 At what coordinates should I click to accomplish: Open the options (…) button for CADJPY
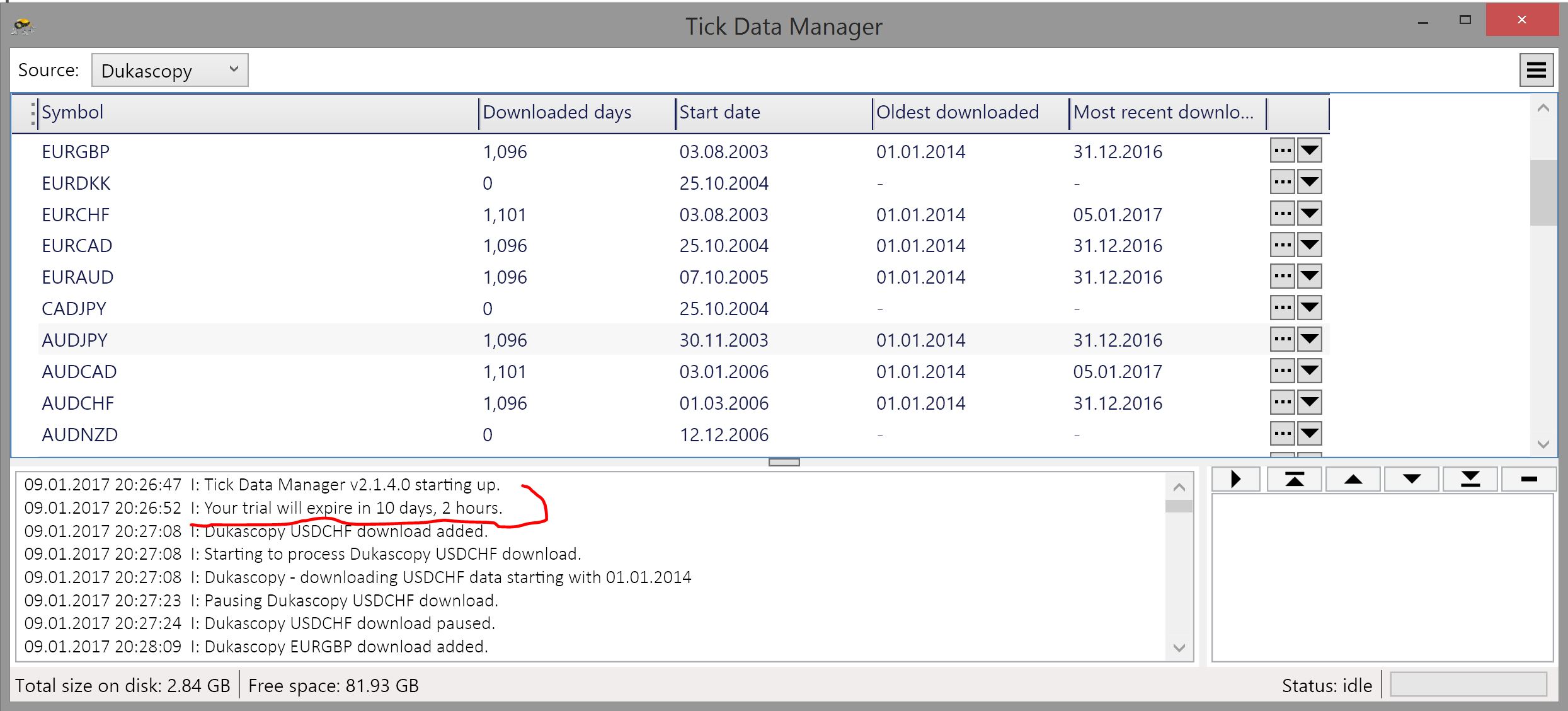1282,308
